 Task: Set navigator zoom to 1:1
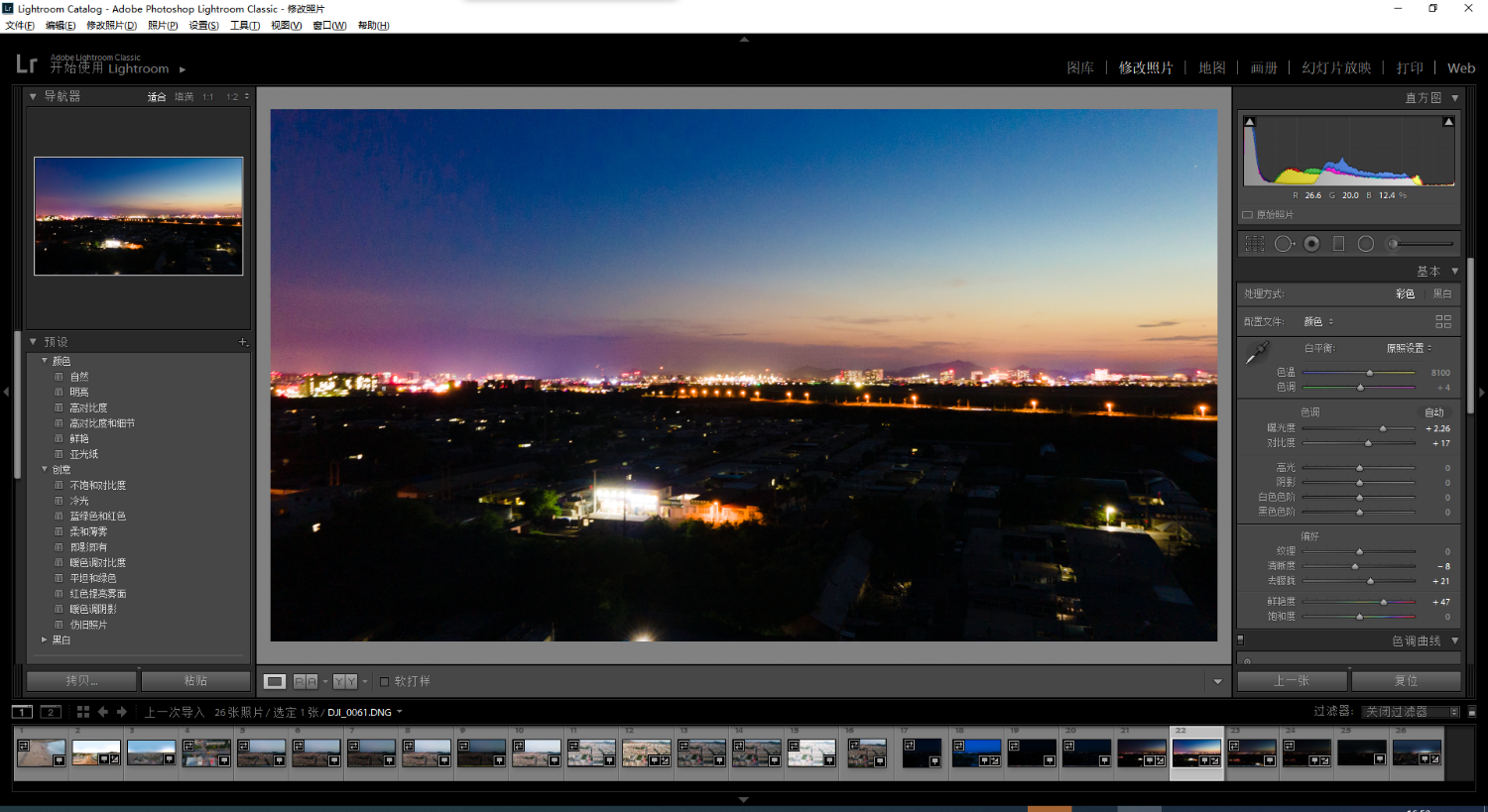[207, 97]
